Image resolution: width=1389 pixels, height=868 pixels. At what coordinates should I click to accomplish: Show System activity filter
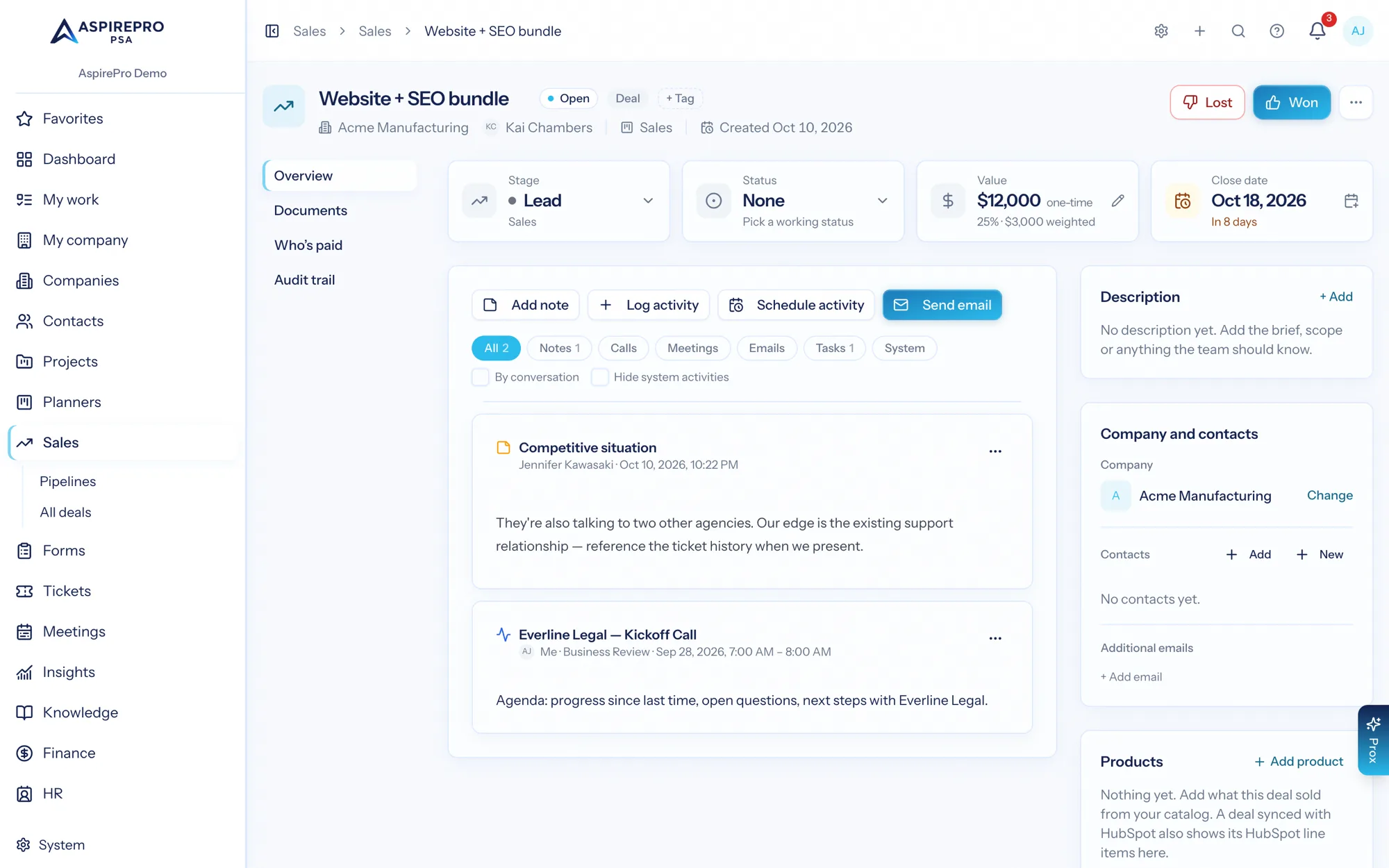coord(904,348)
